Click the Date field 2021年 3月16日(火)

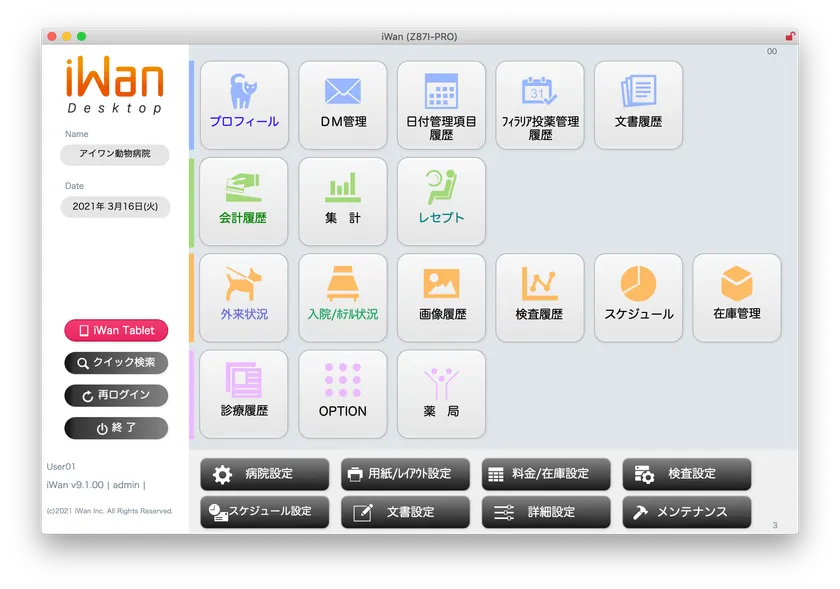(115, 207)
